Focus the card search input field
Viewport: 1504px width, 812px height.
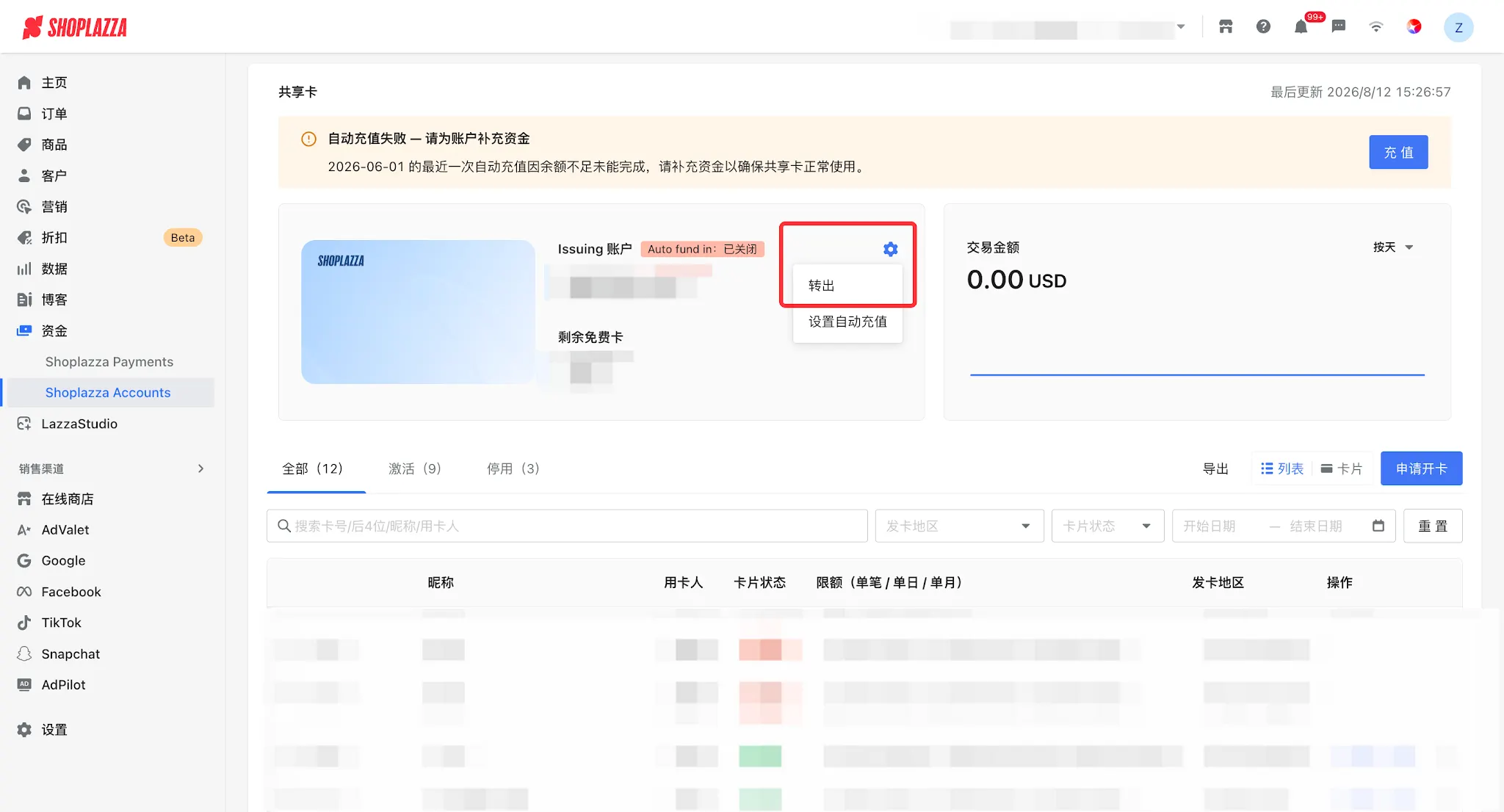(x=567, y=526)
